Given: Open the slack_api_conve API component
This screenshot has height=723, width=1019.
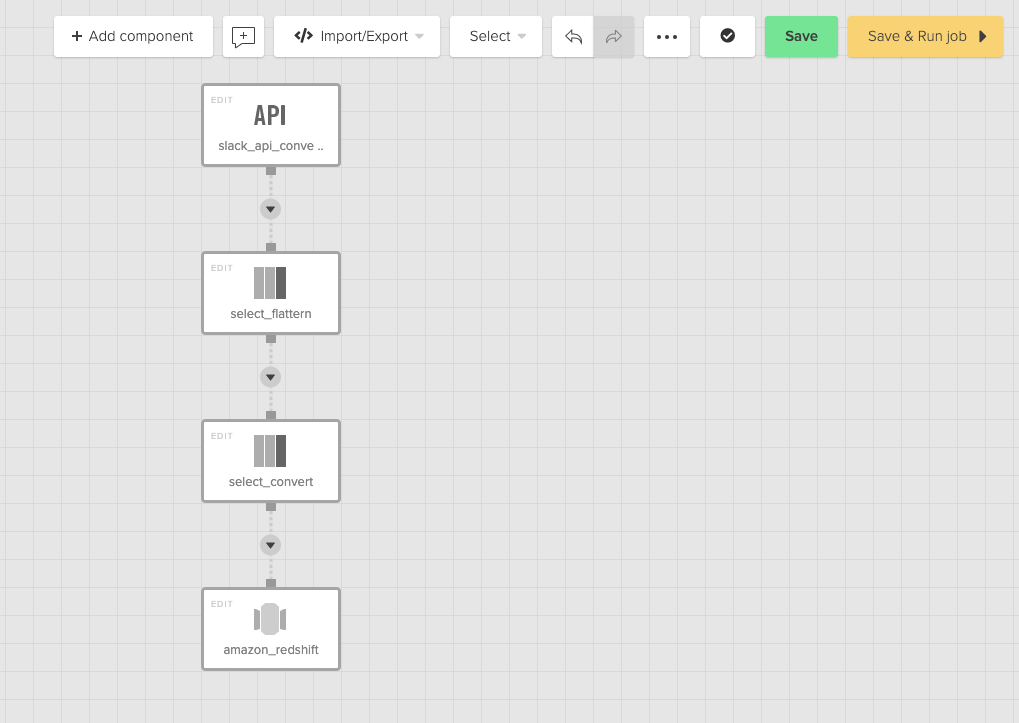Looking at the screenshot, I should click(x=270, y=116).
